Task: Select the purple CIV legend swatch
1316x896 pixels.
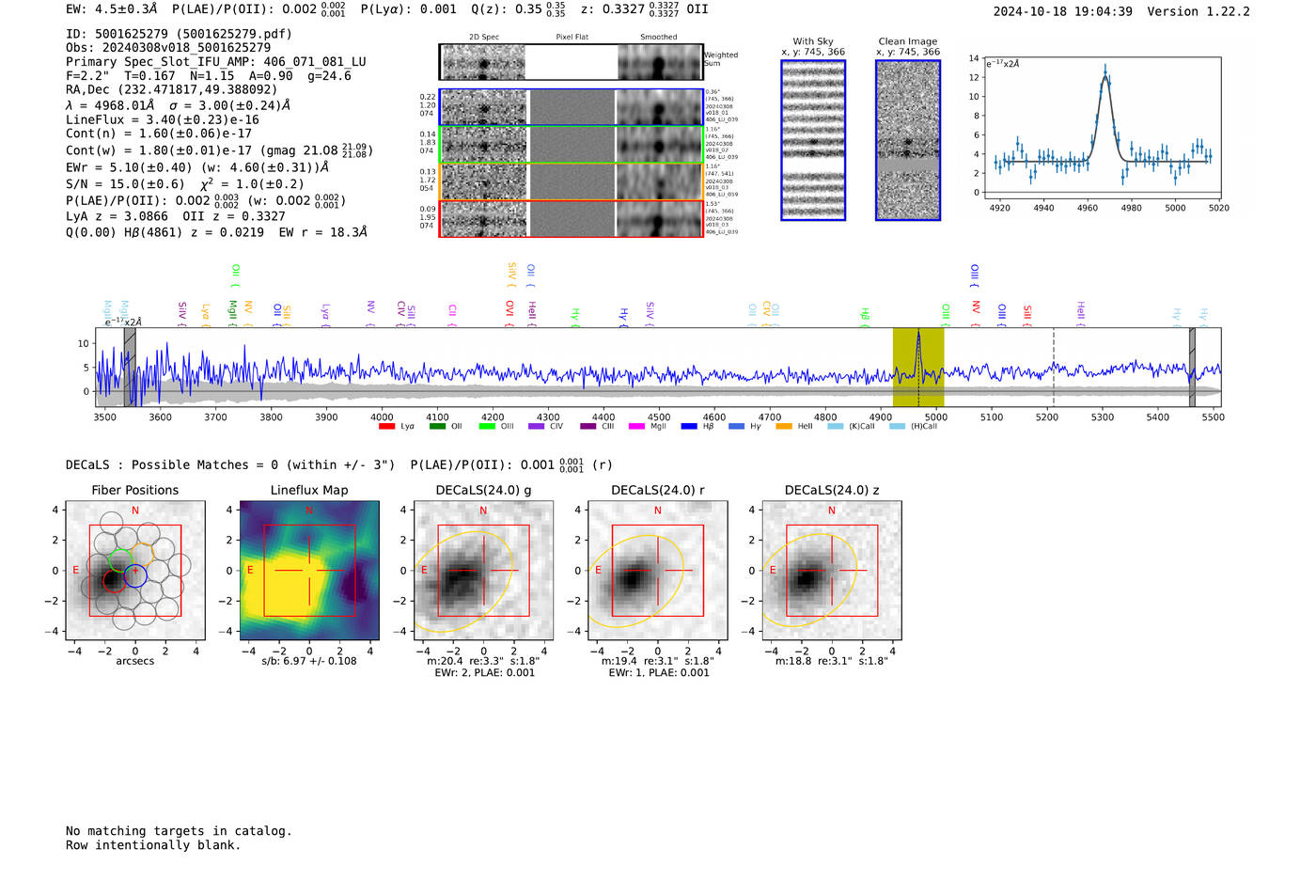Action: click(x=537, y=427)
